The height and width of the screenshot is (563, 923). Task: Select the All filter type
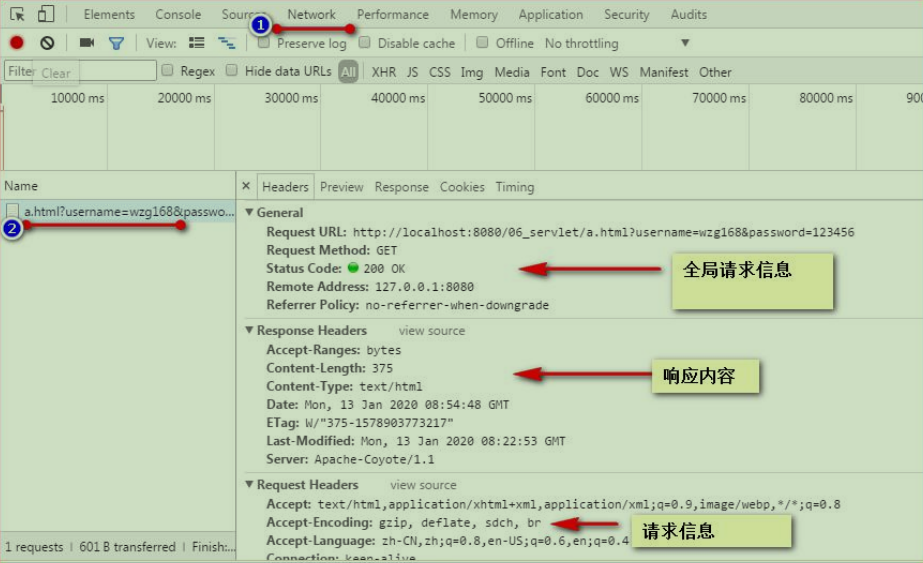coord(348,72)
